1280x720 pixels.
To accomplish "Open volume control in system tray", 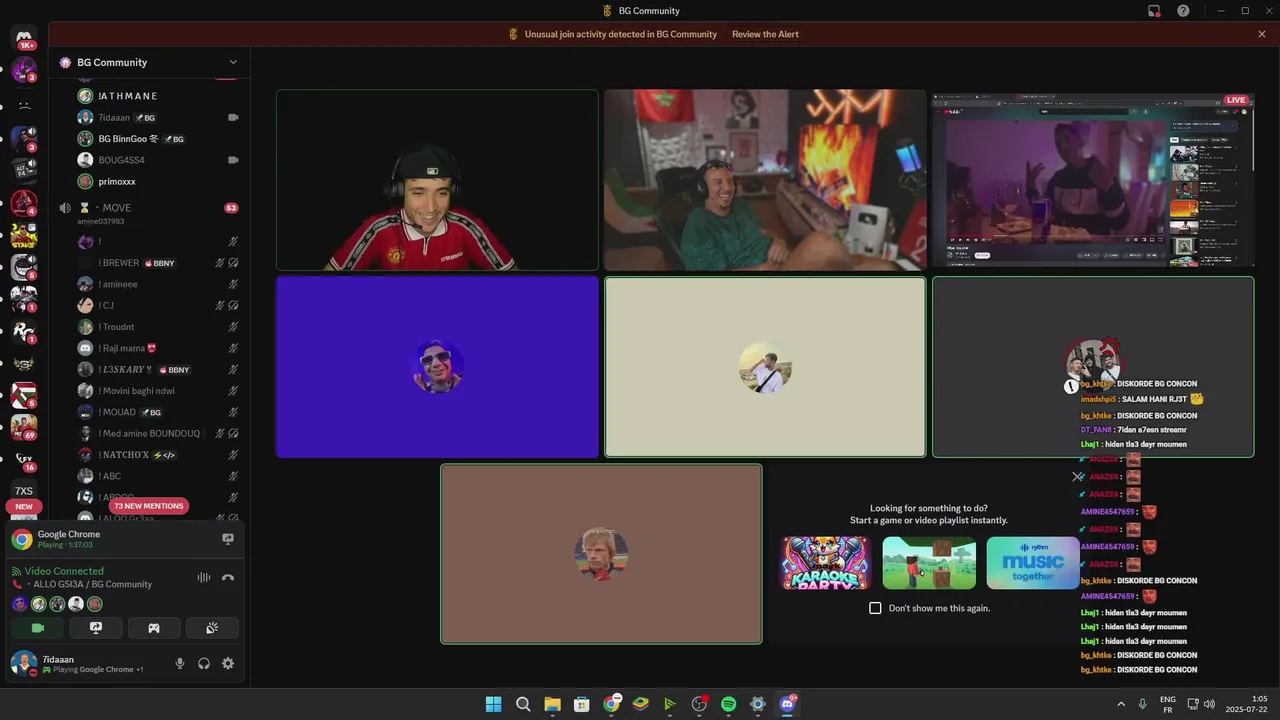I will [1209, 704].
